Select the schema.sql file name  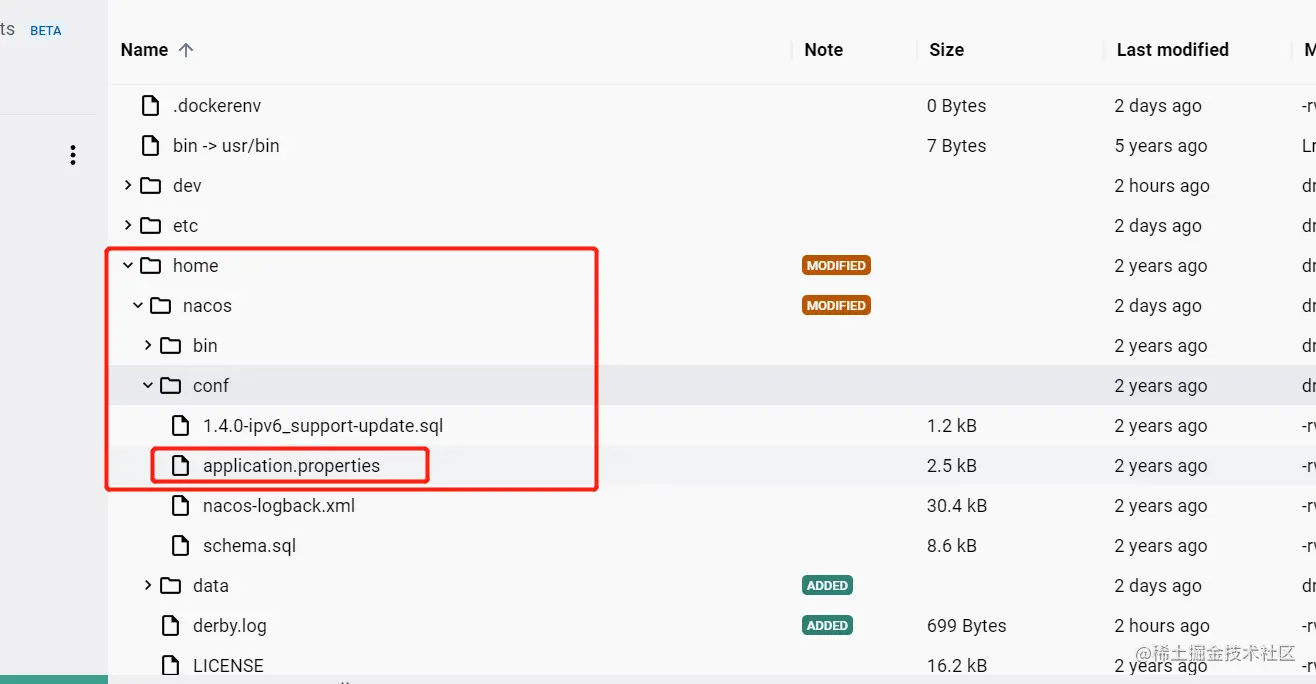click(x=249, y=546)
